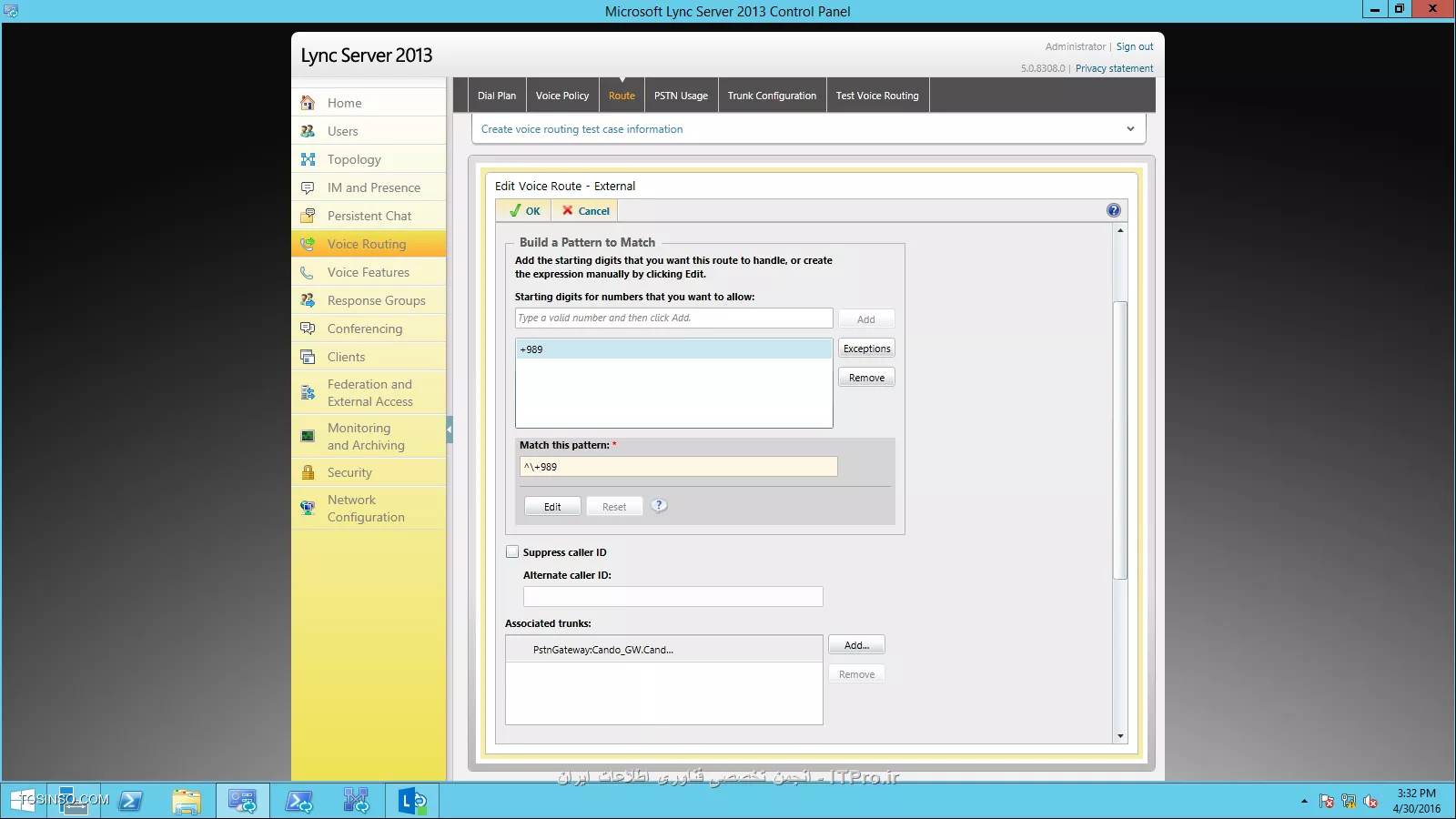
Task: Collapse the left navigation pane arrow
Action: (450, 430)
